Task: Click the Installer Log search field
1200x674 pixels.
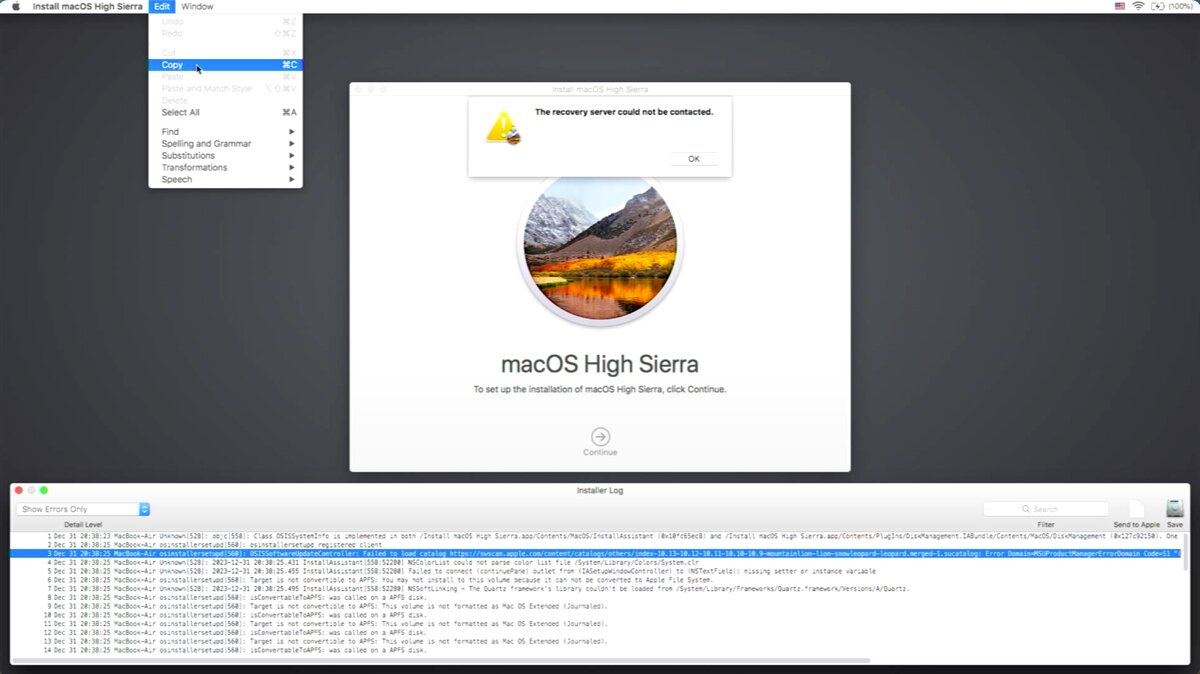Action: 1046,509
